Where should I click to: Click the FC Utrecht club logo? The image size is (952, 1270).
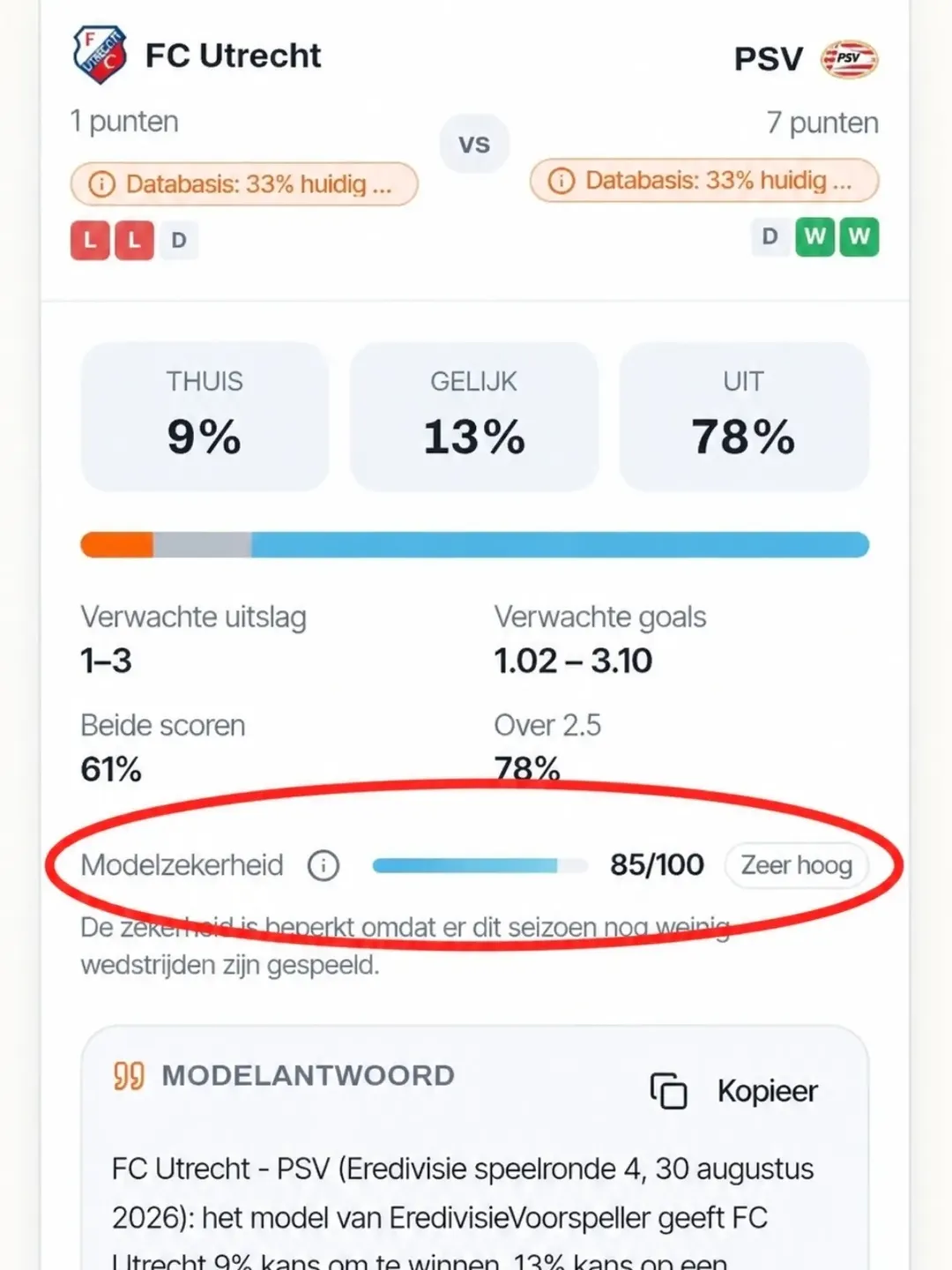[x=99, y=55]
